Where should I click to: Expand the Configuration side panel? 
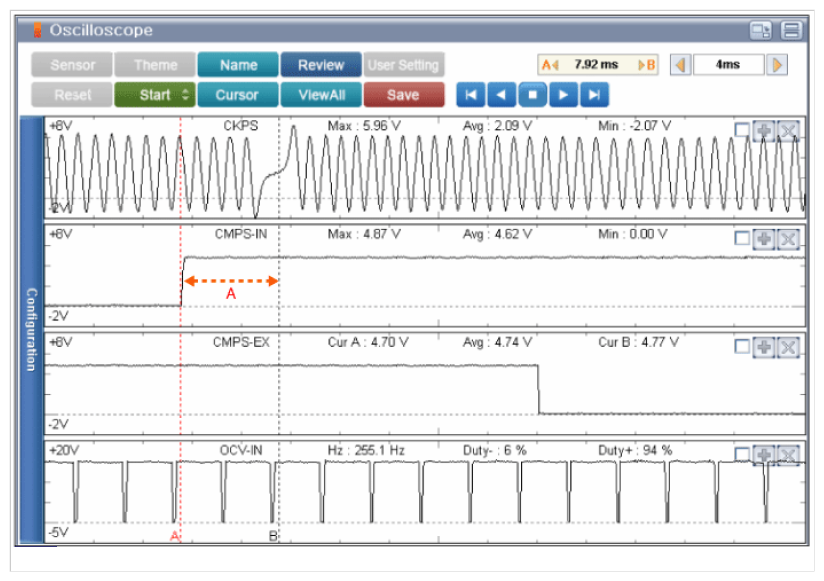coord(32,330)
